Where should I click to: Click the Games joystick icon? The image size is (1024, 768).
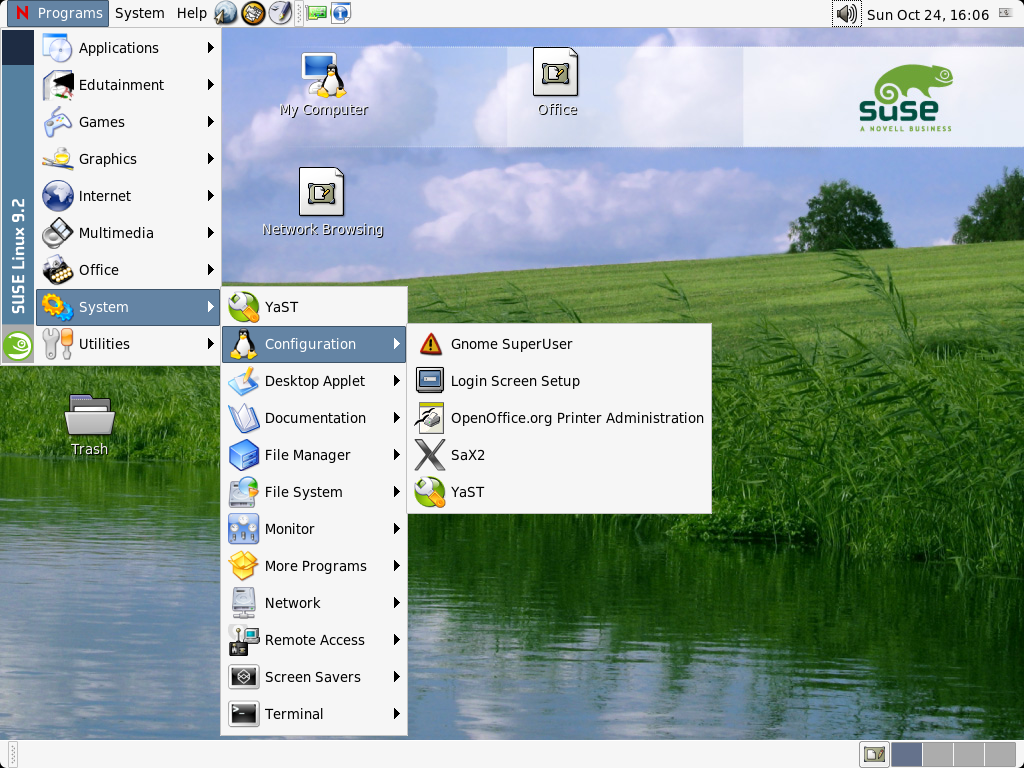tap(57, 122)
